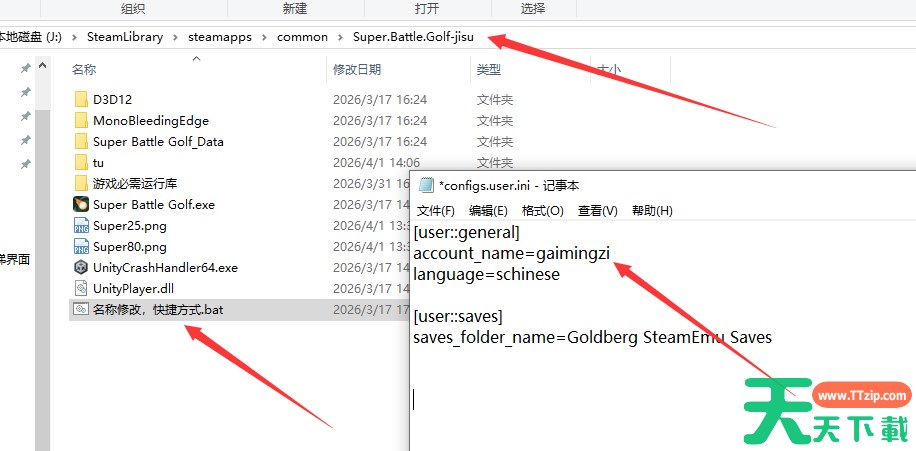916x451 pixels.
Task: Click the Super Battle Golf_Data folder icon
Action: 81,142
